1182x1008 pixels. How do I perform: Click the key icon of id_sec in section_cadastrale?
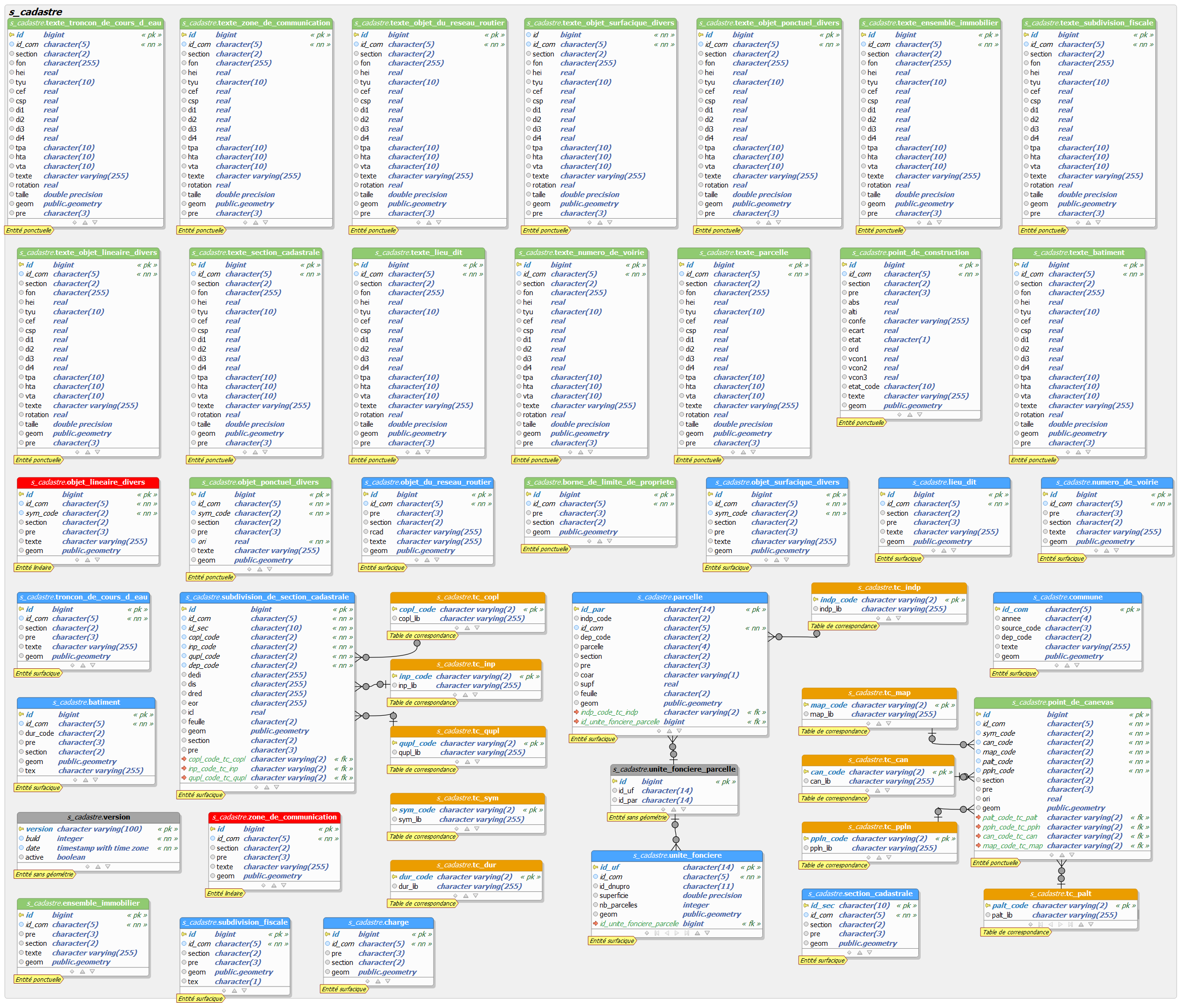[806, 905]
